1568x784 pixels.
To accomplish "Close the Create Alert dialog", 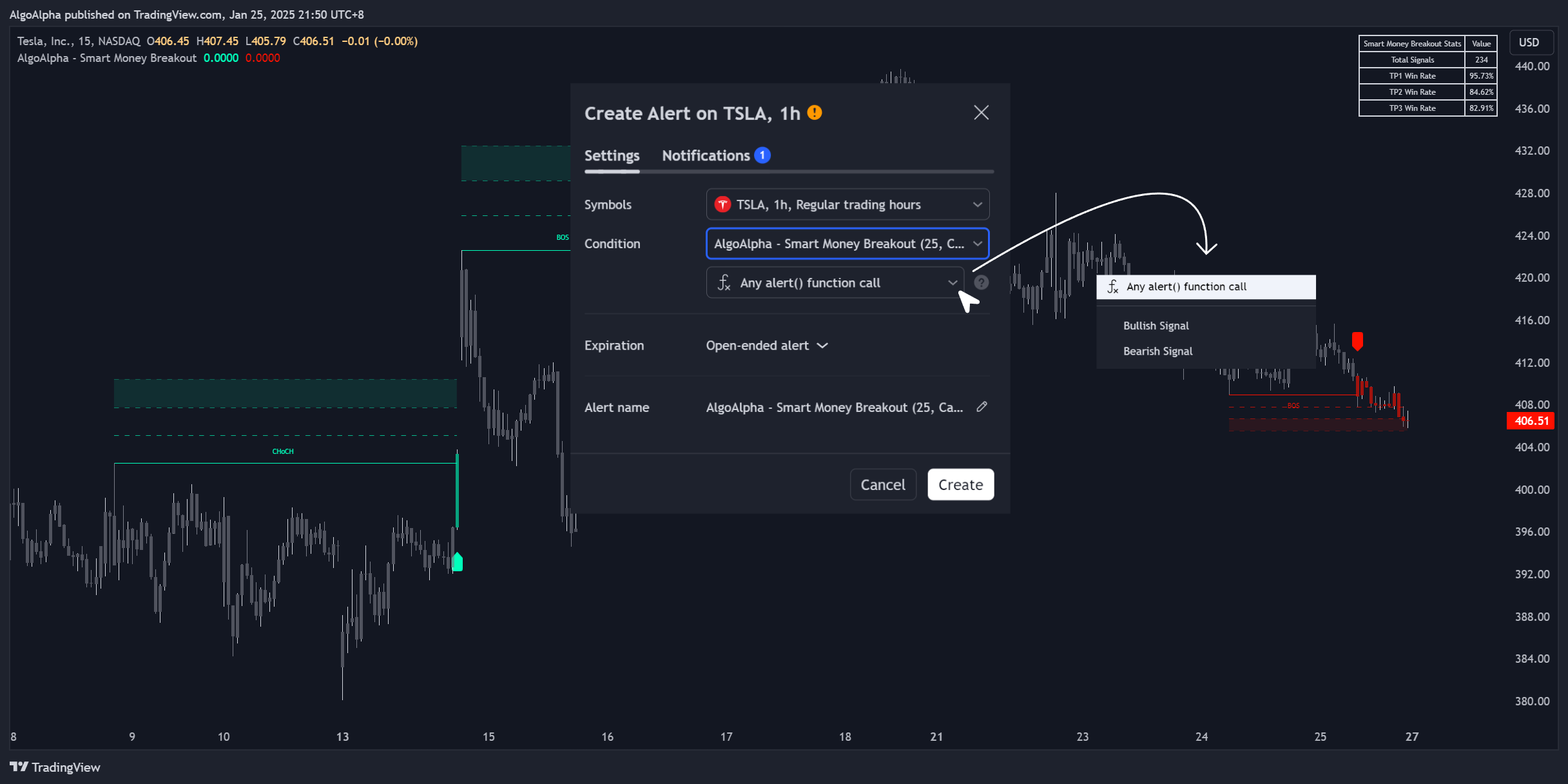I will 981,113.
